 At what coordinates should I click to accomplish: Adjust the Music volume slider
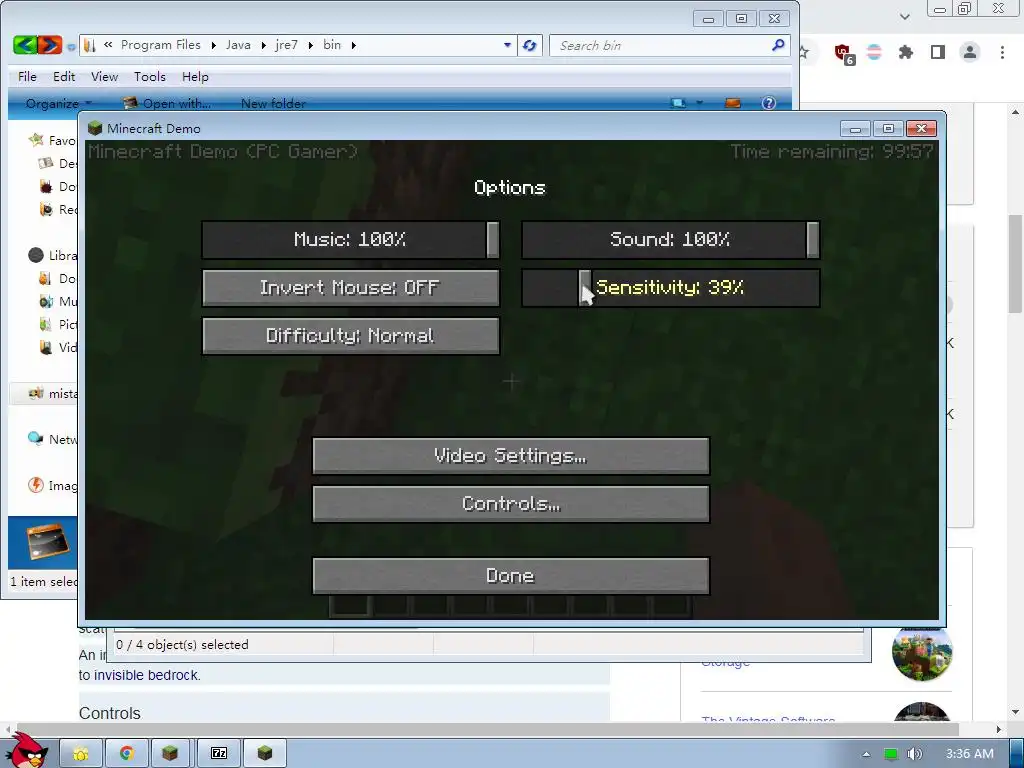pyautogui.click(x=351, y=240)
